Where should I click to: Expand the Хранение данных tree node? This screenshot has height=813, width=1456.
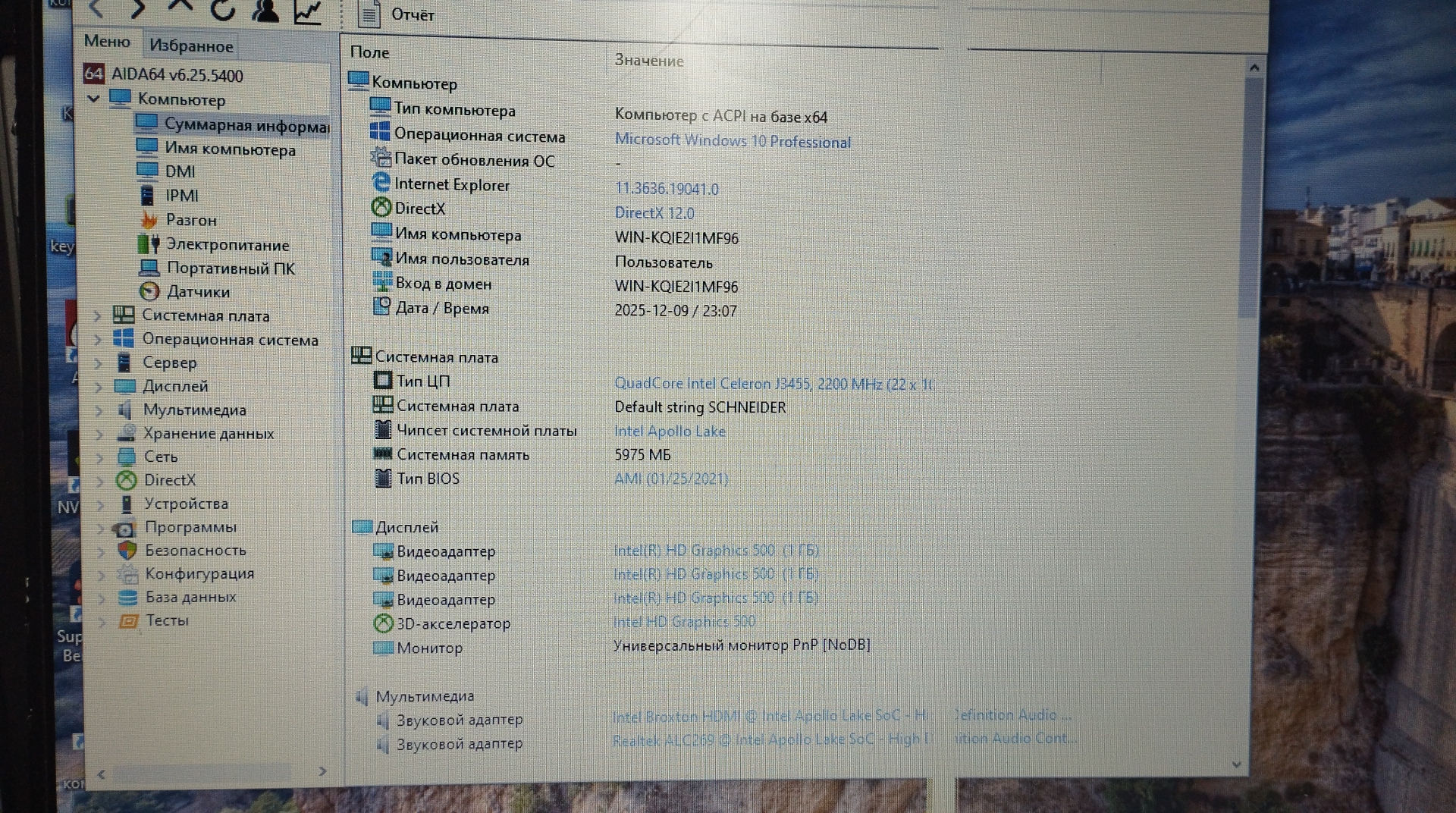coord(99,434)
